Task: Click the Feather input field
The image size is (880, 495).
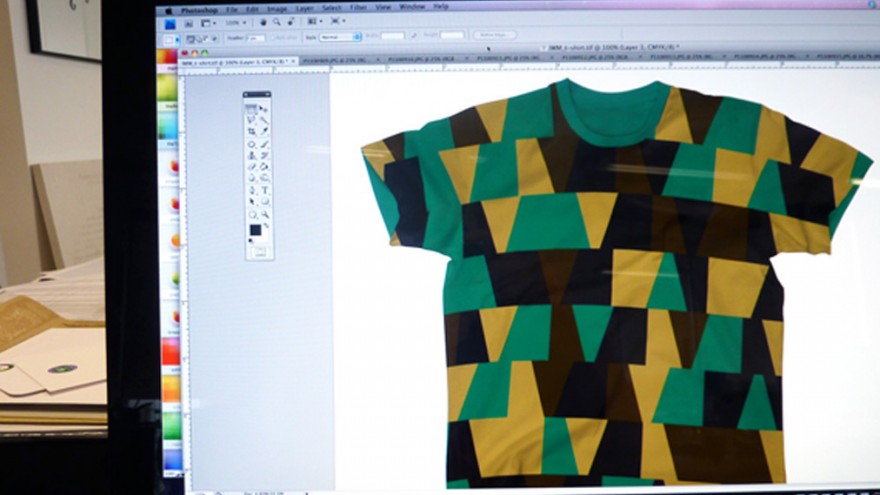Action: coord(255,38)
